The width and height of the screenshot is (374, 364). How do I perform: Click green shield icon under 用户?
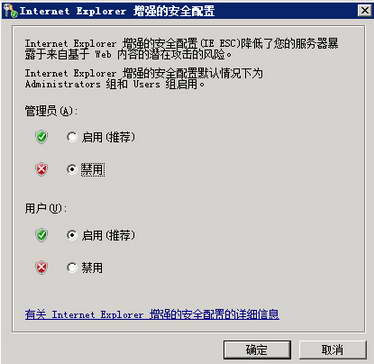point(42,235)
